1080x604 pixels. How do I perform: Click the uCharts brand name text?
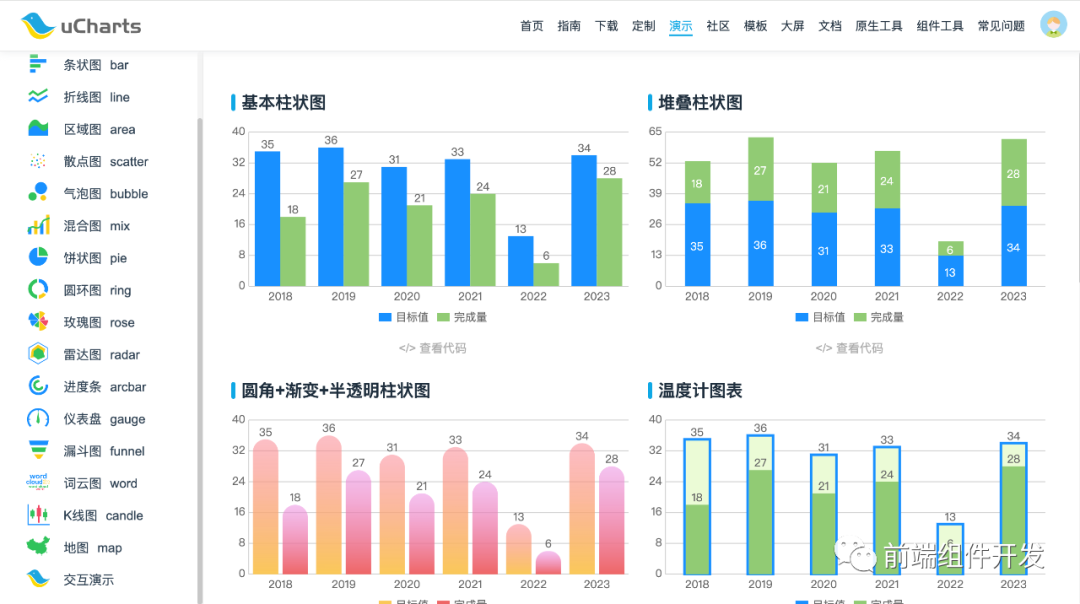click(x=101, y=26)
